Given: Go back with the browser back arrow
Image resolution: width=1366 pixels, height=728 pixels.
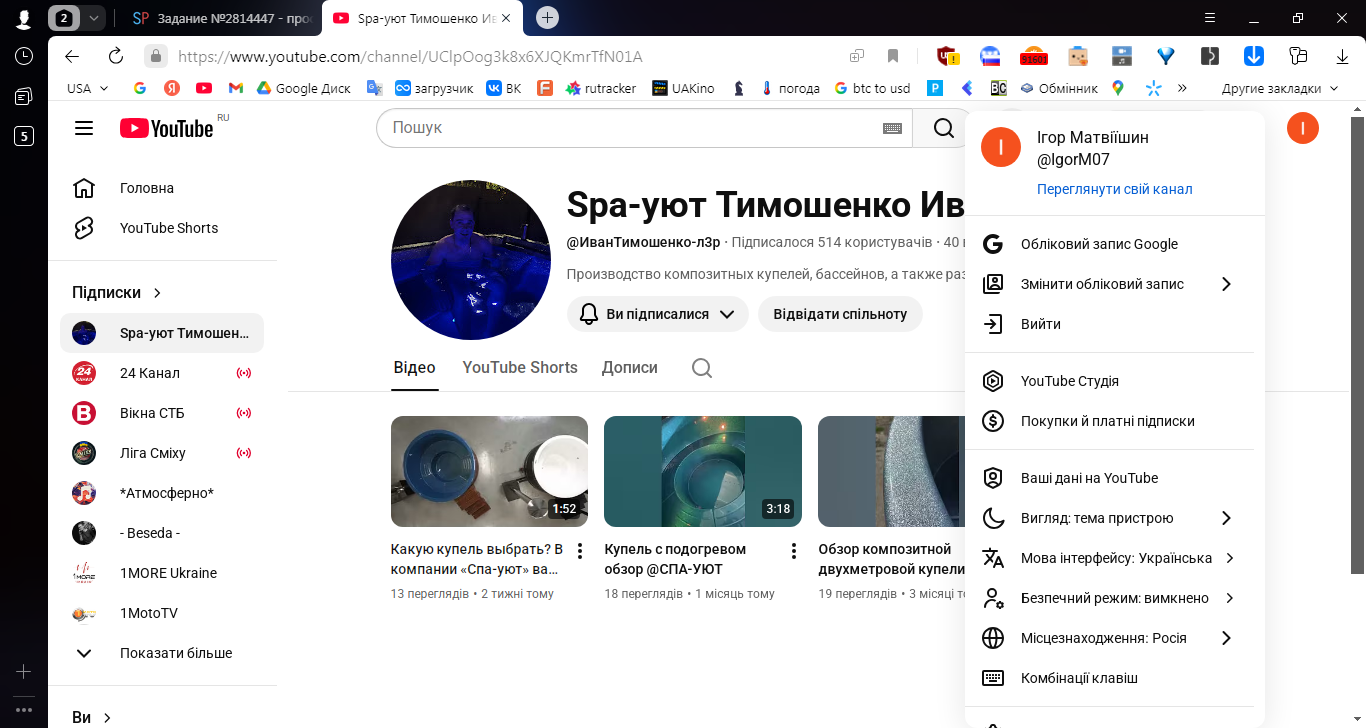Looking at the screenshot, I should [x=72, y=56].
